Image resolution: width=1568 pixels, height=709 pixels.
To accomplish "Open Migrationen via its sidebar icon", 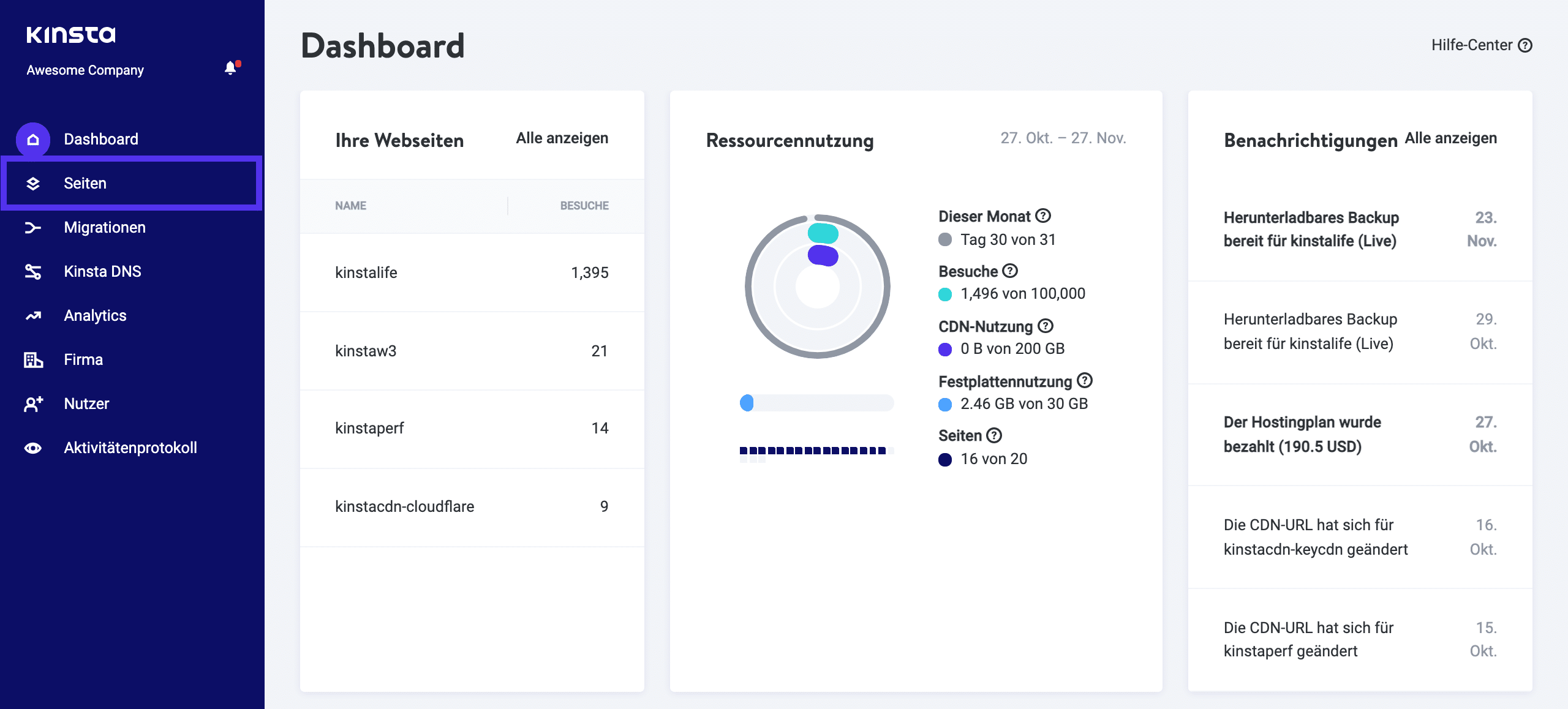I will point(32,227).
